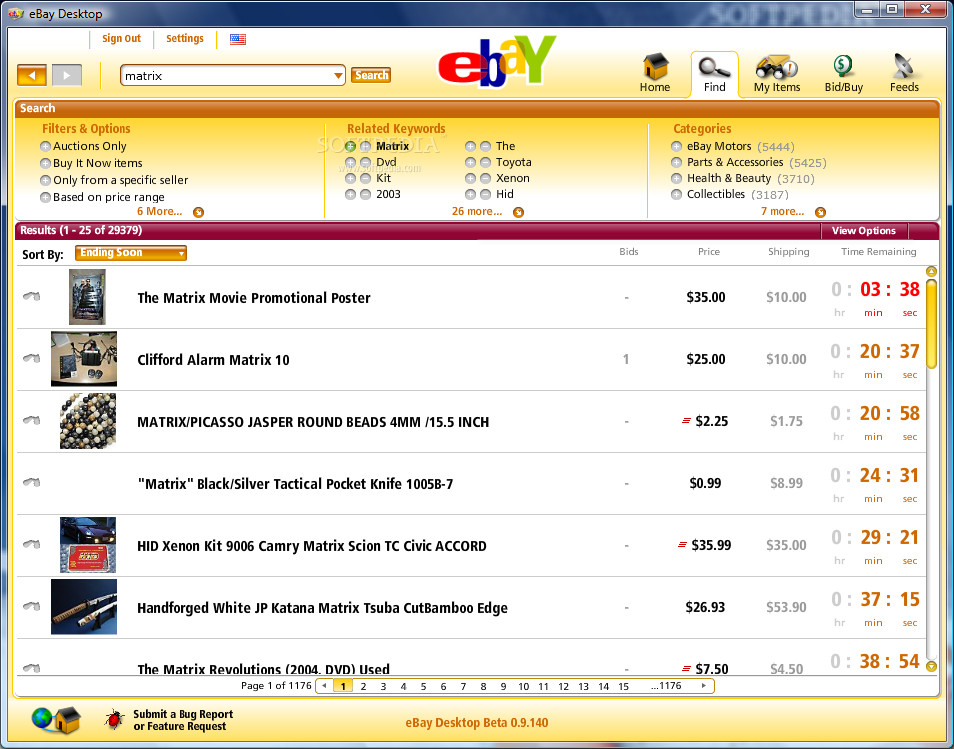Click the next page arrow in pagination

pos(704,686)
